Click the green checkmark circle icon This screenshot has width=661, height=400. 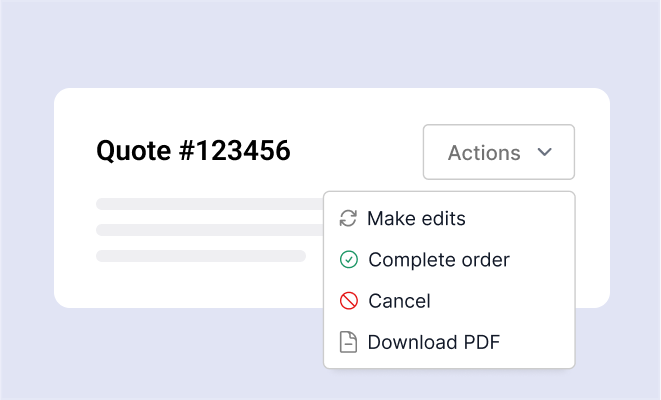[x=348, y=260]
